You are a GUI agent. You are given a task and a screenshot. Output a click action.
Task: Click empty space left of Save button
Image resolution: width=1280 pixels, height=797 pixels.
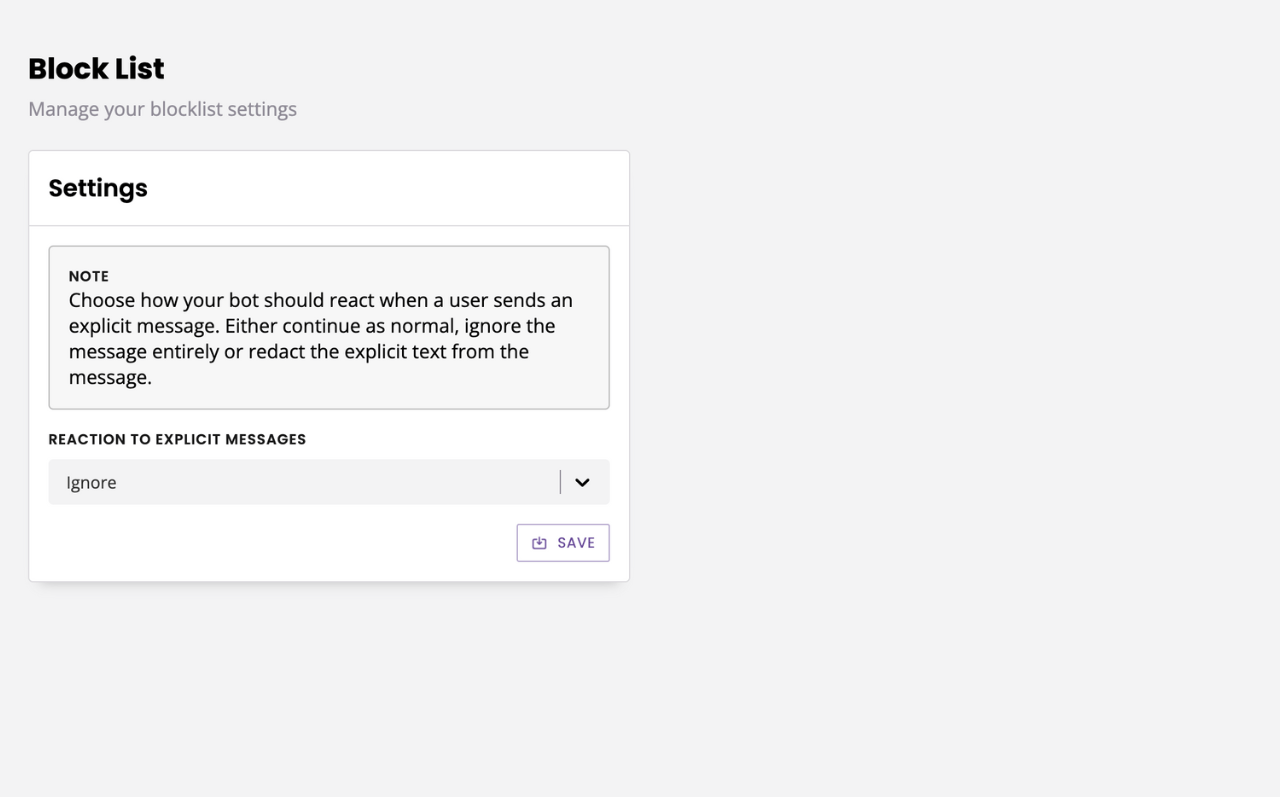tap(280, 543)
